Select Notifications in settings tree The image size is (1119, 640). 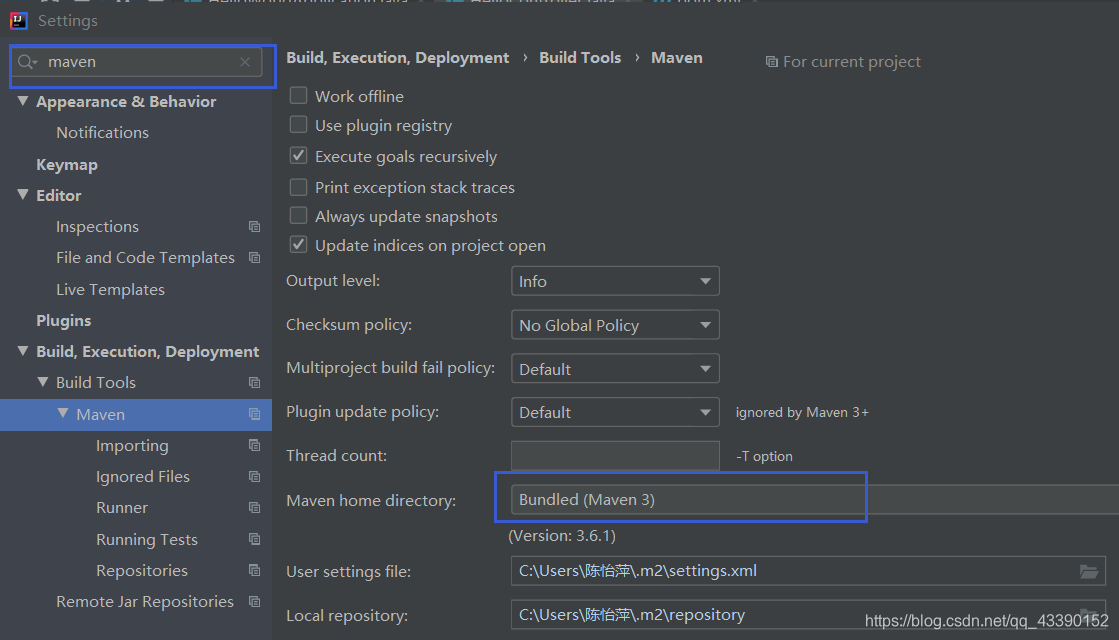[x=103, y=133]
